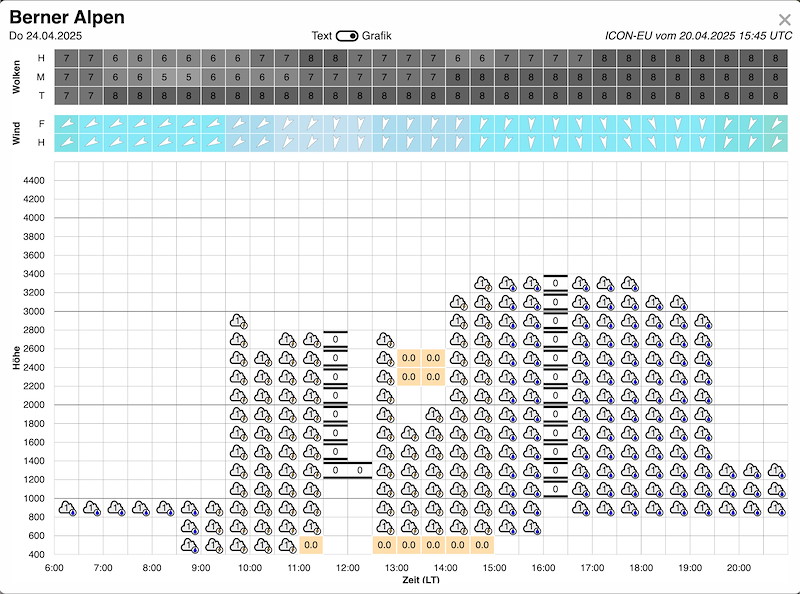Image resolution: width=800 pixels, height=594 pixels.
Task: Click the ICON-EU model run timestamp
Action: pos(697,36)
